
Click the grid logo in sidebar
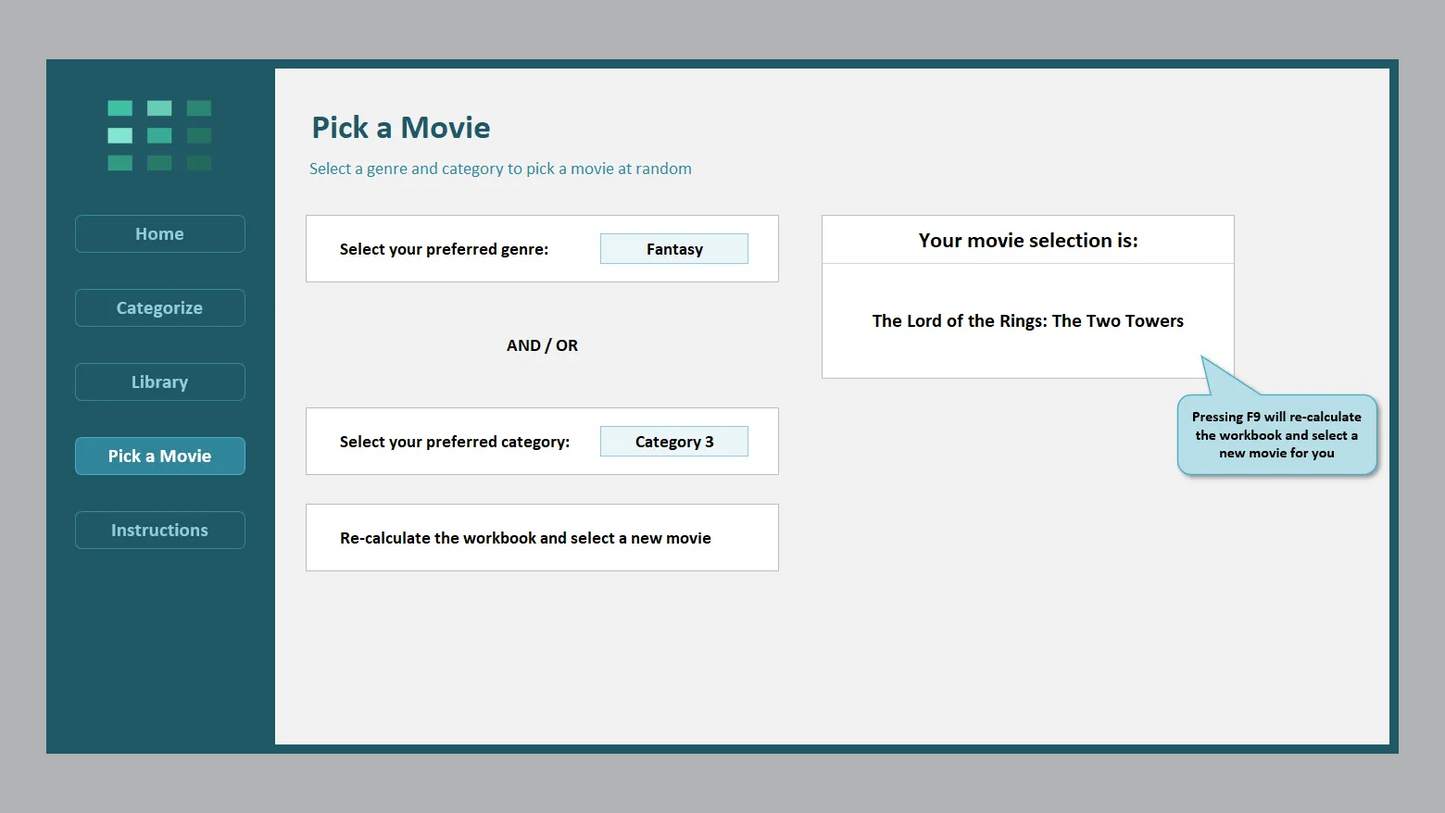pos(160,136)
